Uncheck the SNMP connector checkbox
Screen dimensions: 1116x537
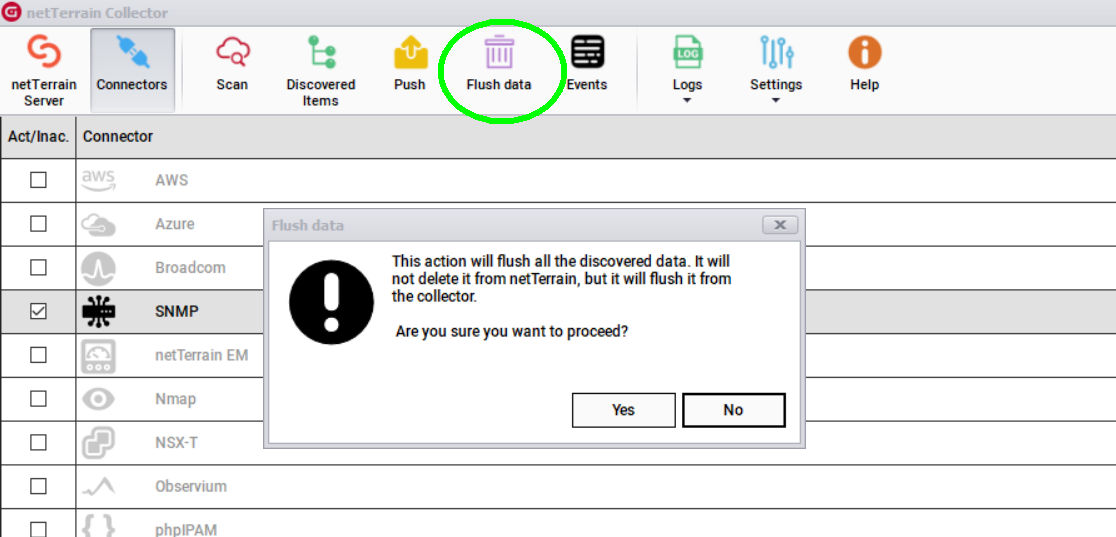point(38,311)
